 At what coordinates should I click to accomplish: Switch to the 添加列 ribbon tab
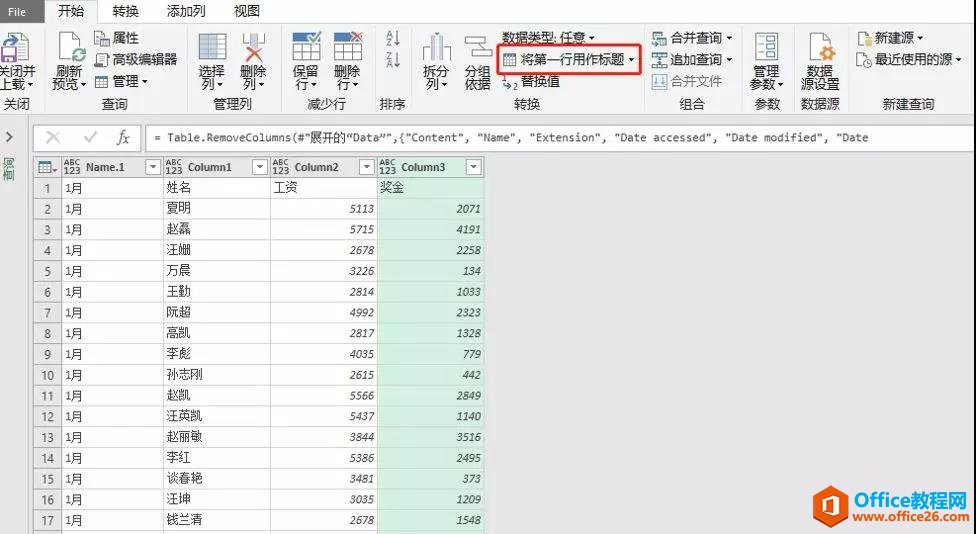[185, 11]
